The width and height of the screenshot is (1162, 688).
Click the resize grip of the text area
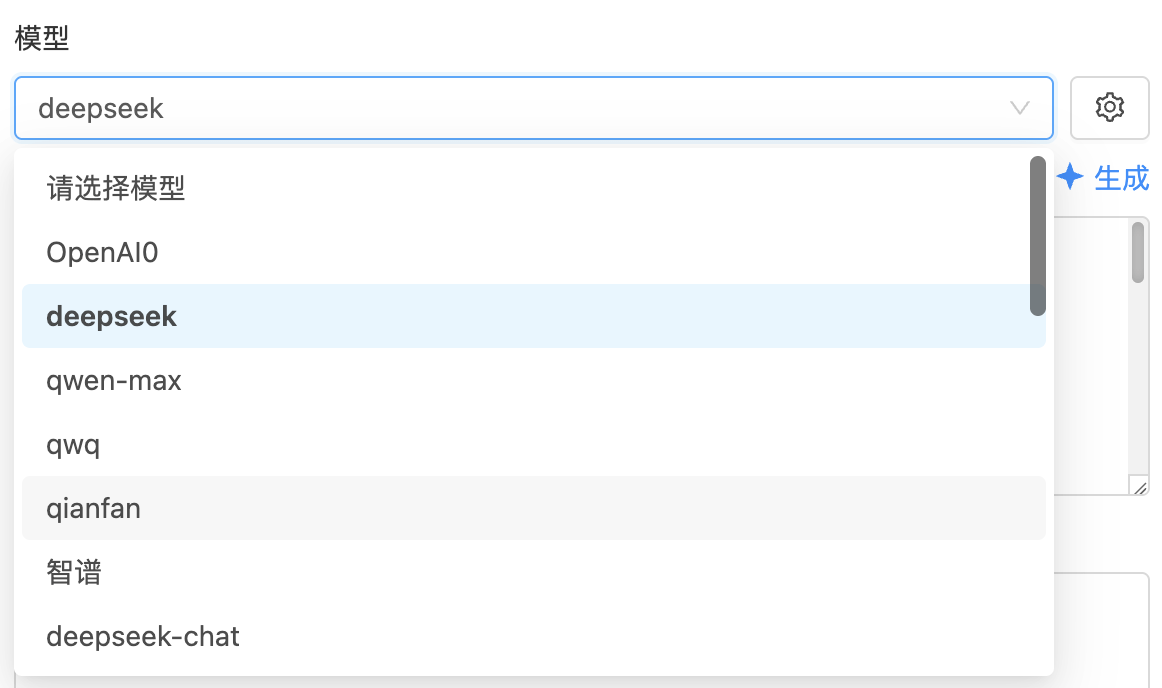pos(1139,486)
